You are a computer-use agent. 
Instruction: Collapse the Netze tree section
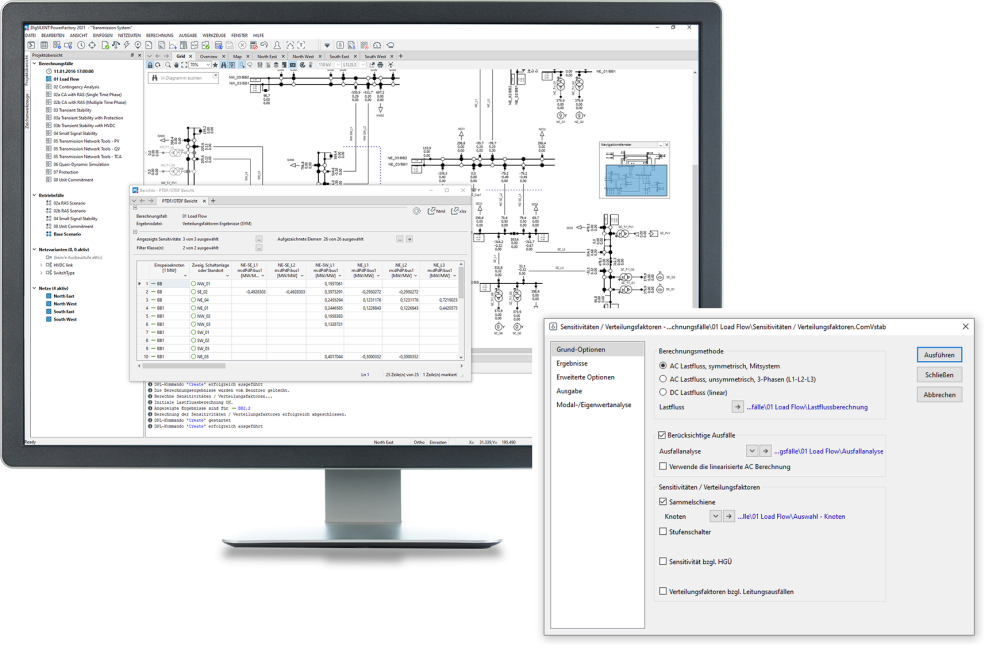[34, 288]
